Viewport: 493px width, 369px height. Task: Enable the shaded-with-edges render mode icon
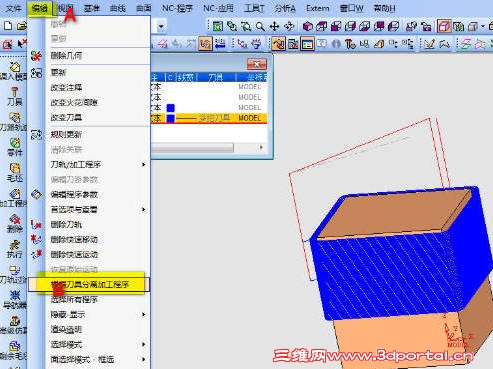pos(444,26)
